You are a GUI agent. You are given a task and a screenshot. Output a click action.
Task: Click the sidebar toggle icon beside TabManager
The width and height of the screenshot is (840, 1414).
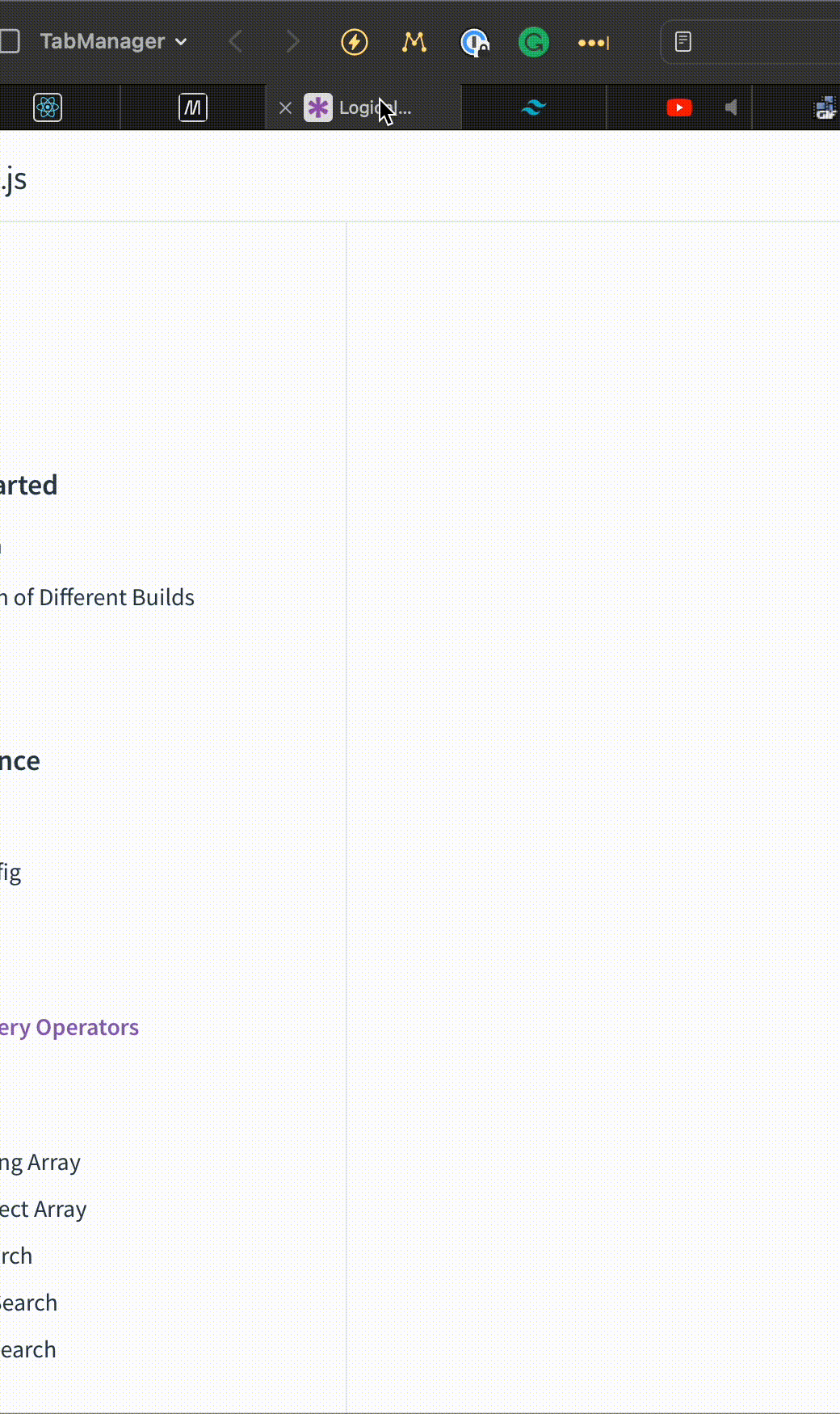click(9, 41)
